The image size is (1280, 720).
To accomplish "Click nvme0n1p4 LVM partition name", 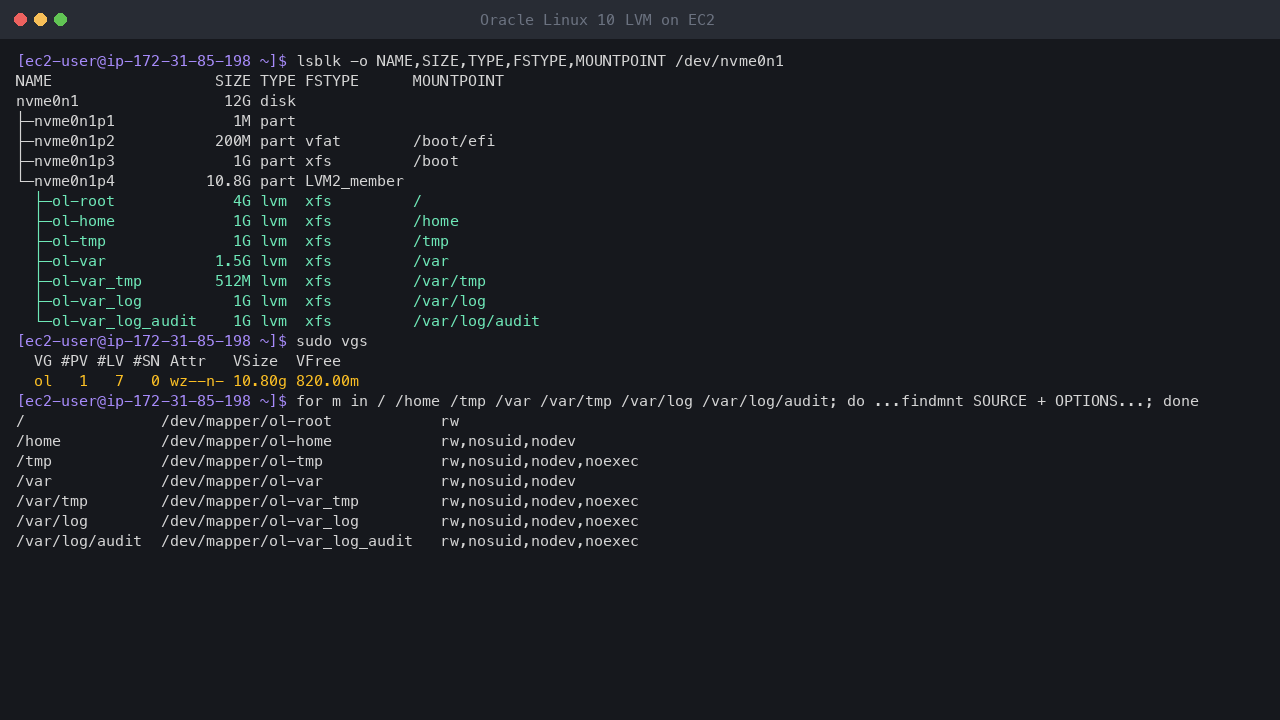I will [74, 181].
